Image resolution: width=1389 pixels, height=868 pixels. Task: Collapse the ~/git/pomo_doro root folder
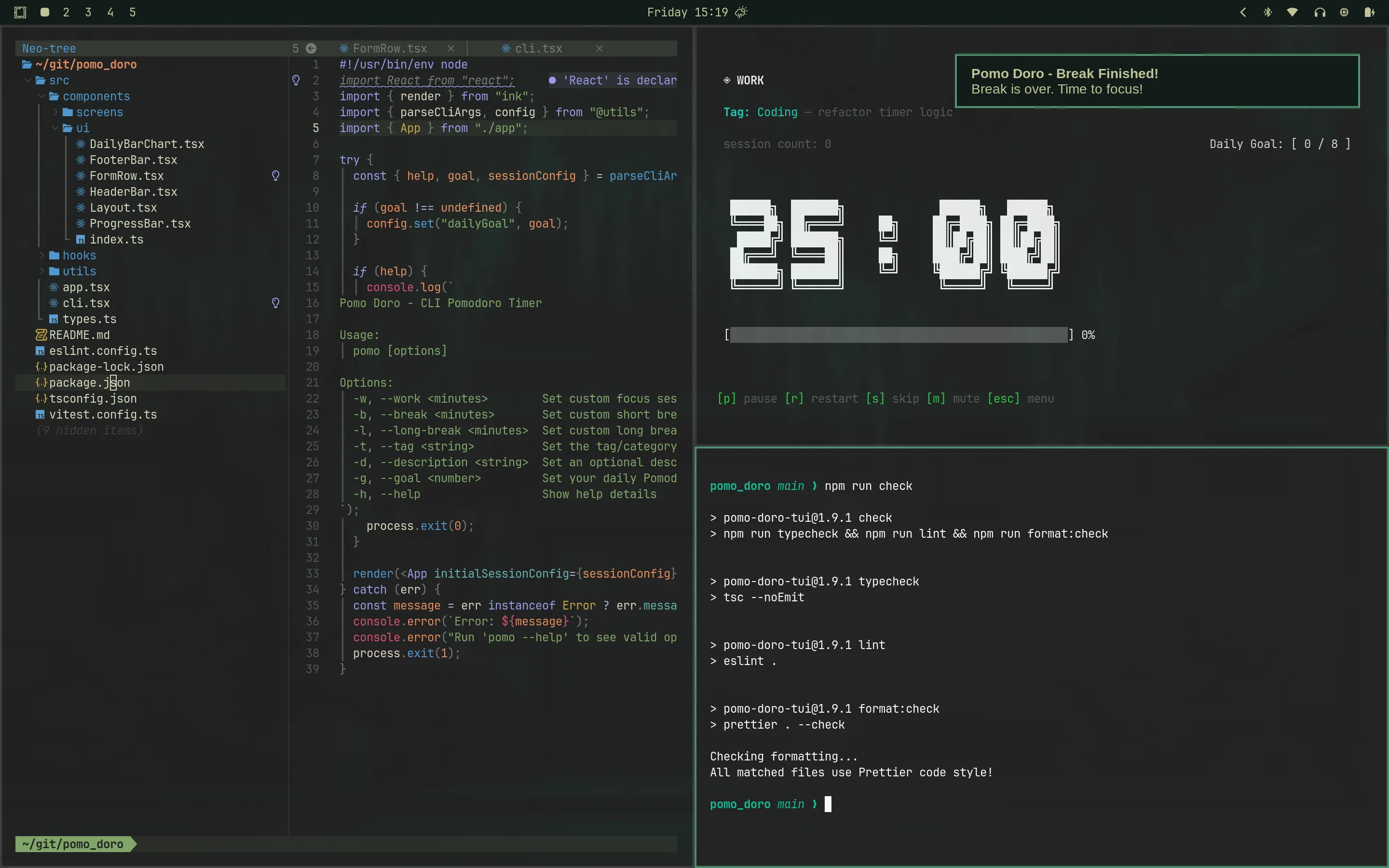click(x=80, y=64)
